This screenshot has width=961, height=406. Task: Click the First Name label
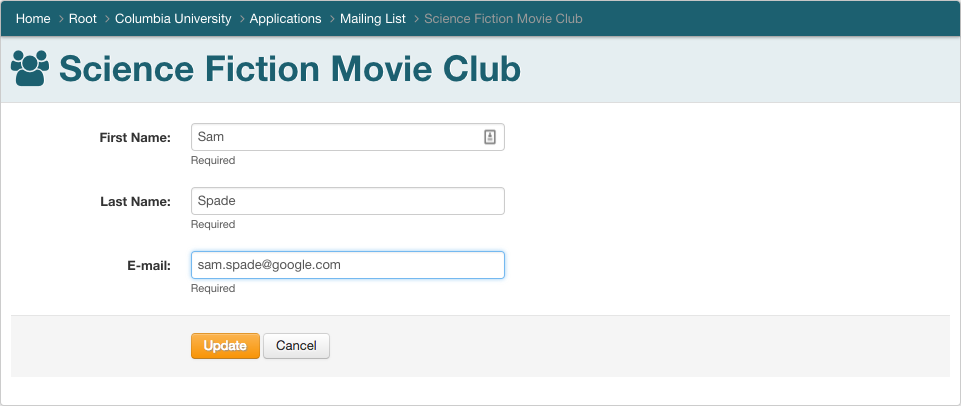(135, 138)
